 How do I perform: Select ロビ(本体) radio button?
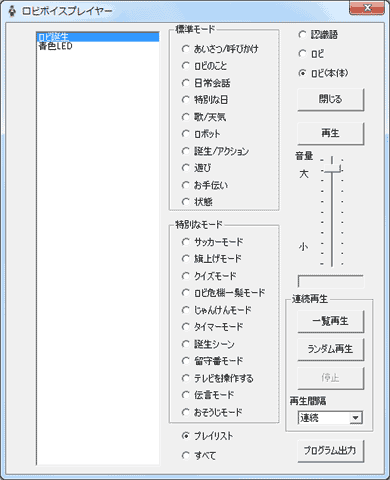[302, 73]
